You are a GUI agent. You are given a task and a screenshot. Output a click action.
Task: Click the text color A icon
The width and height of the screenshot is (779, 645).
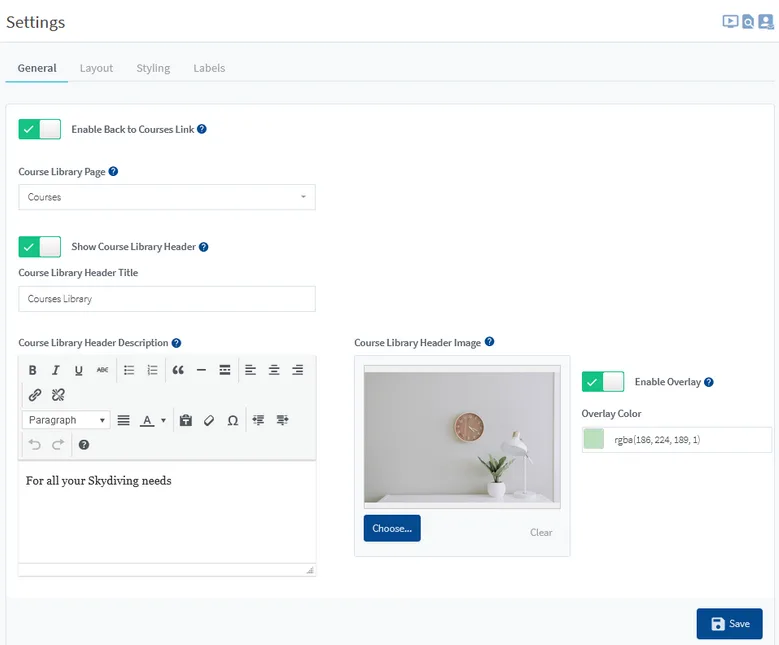tap(147, 420)
